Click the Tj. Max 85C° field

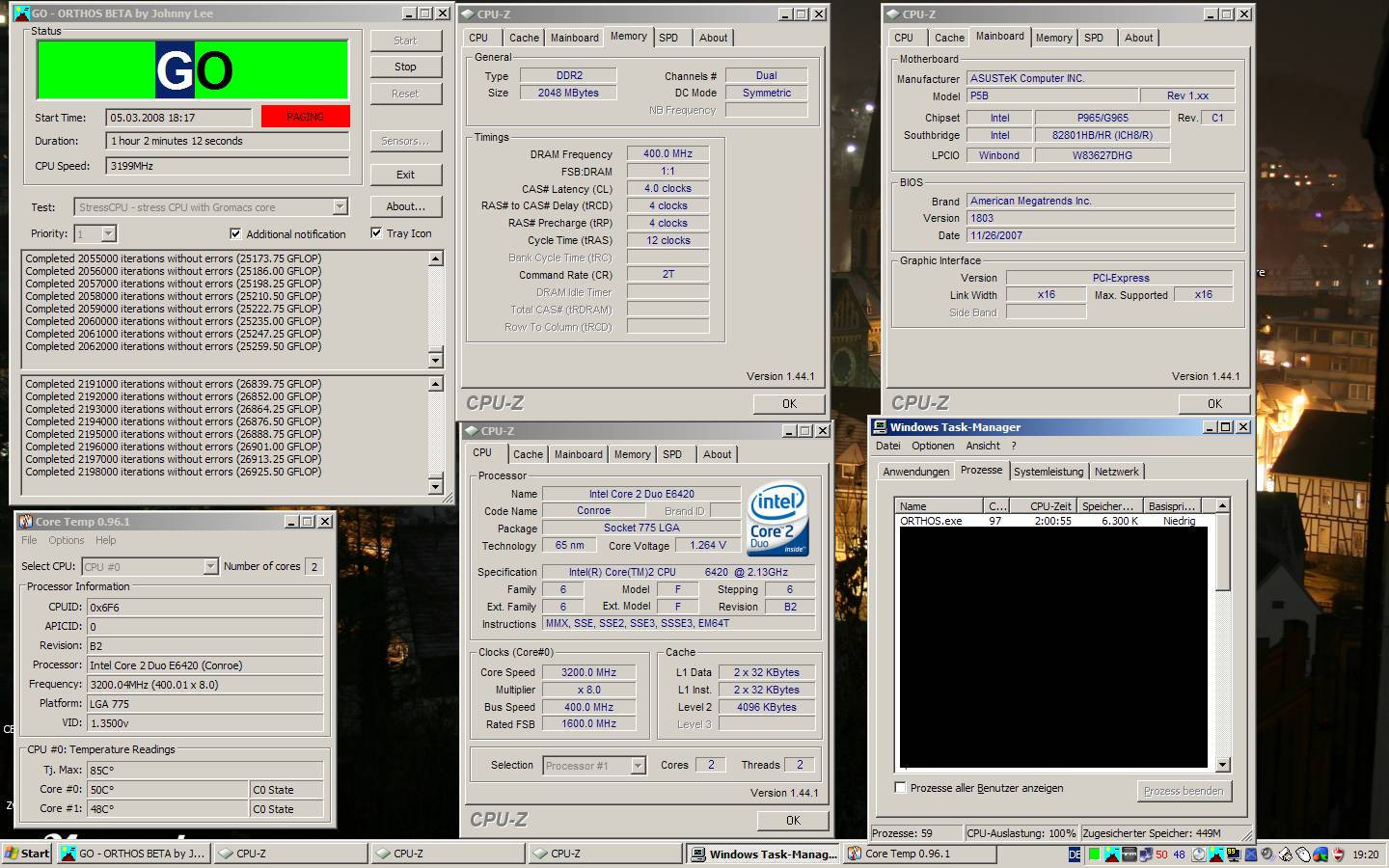coord(204,770)
